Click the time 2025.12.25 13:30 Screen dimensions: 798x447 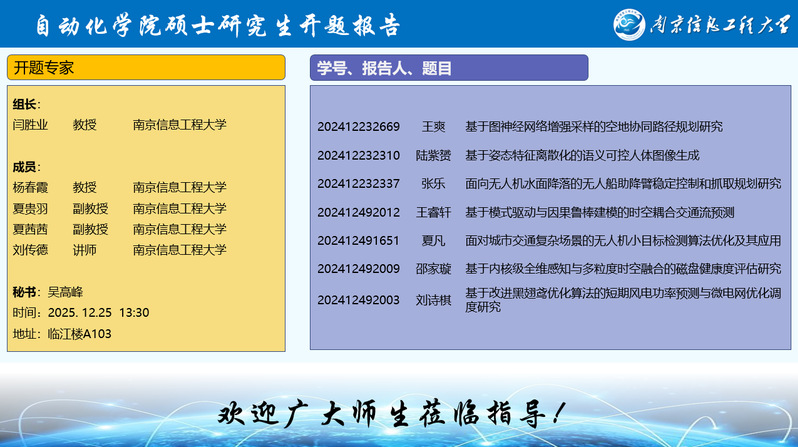point(98,312)
